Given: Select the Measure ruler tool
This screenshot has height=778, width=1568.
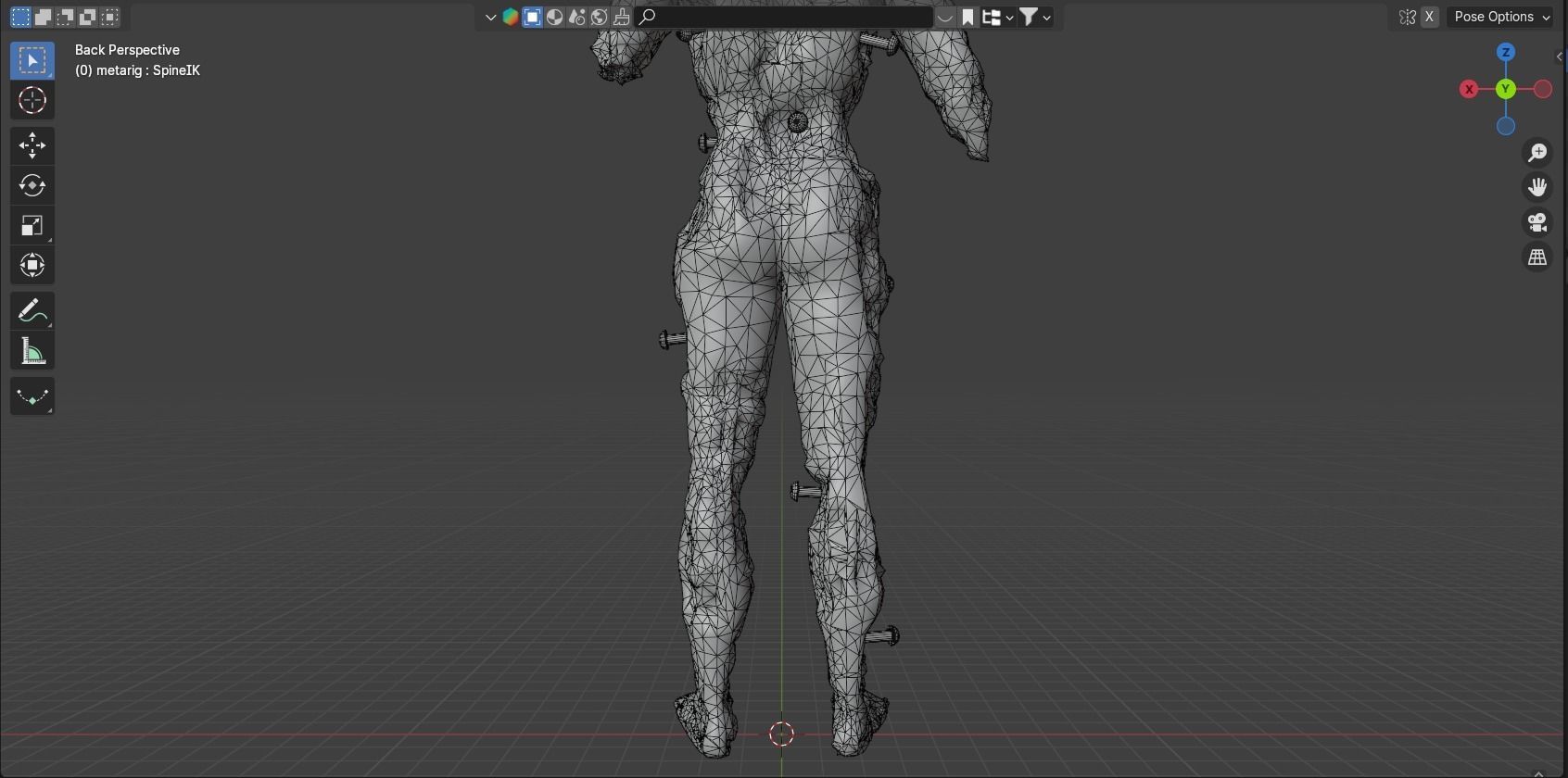Looking at the screenshot, I should 32,351.
